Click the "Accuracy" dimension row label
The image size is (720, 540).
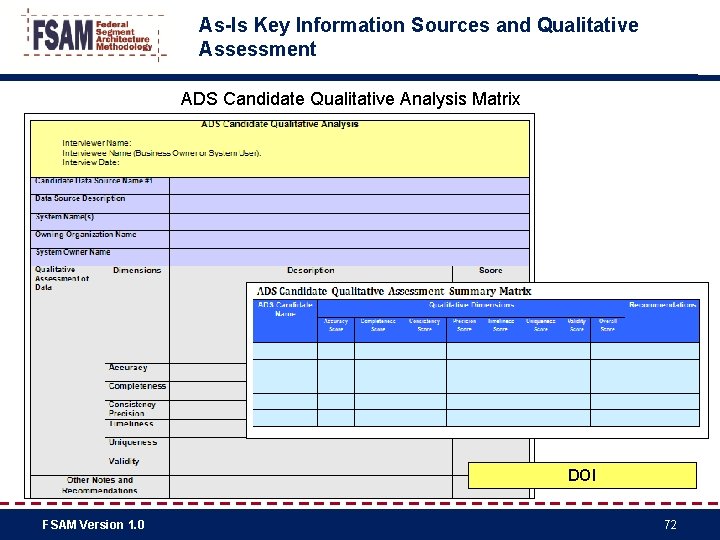(128, 367)
